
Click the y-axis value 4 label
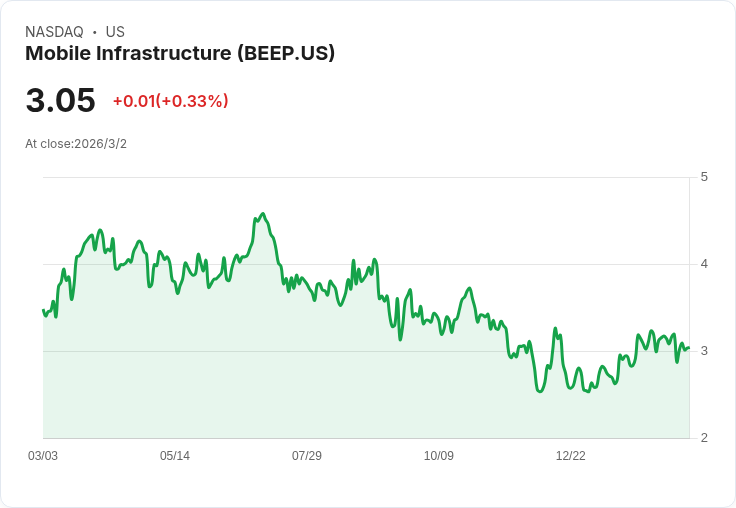705,264
